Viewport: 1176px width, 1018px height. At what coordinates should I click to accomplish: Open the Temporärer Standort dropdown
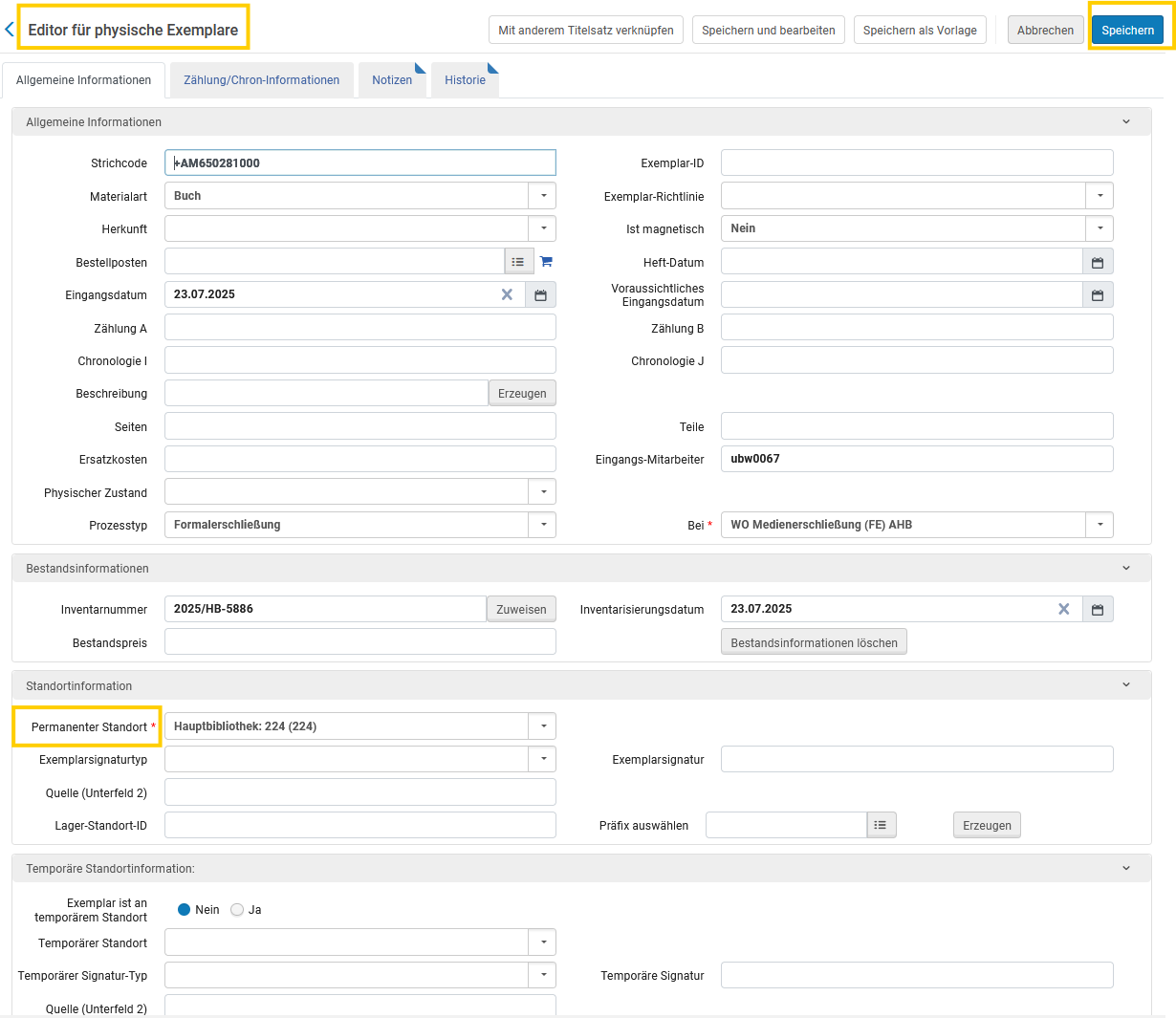click(x=542, y=942)
